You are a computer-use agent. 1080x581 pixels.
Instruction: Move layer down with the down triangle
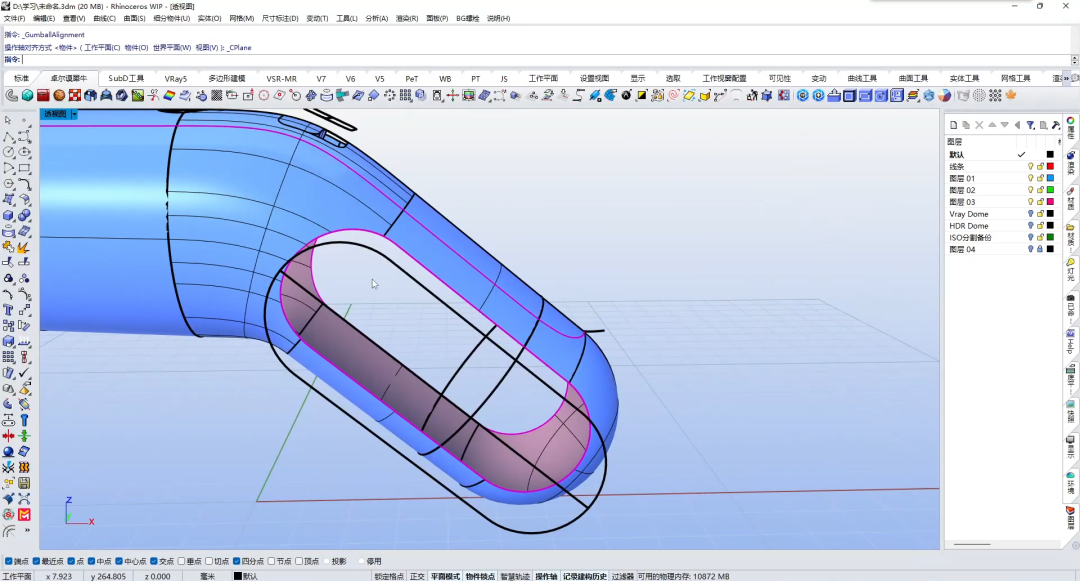click(x=1005, y=125)
